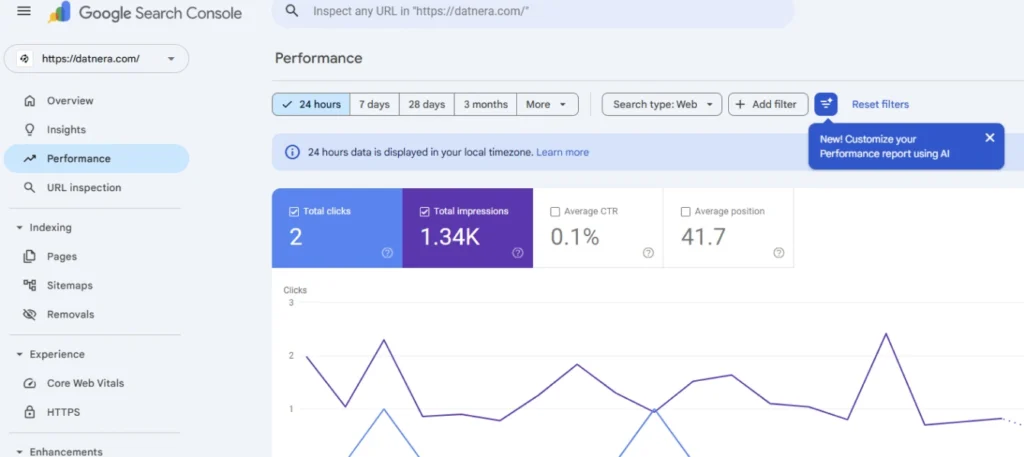Select the 28 days date range
The image size is (1024, 457).
coord(426,104)
